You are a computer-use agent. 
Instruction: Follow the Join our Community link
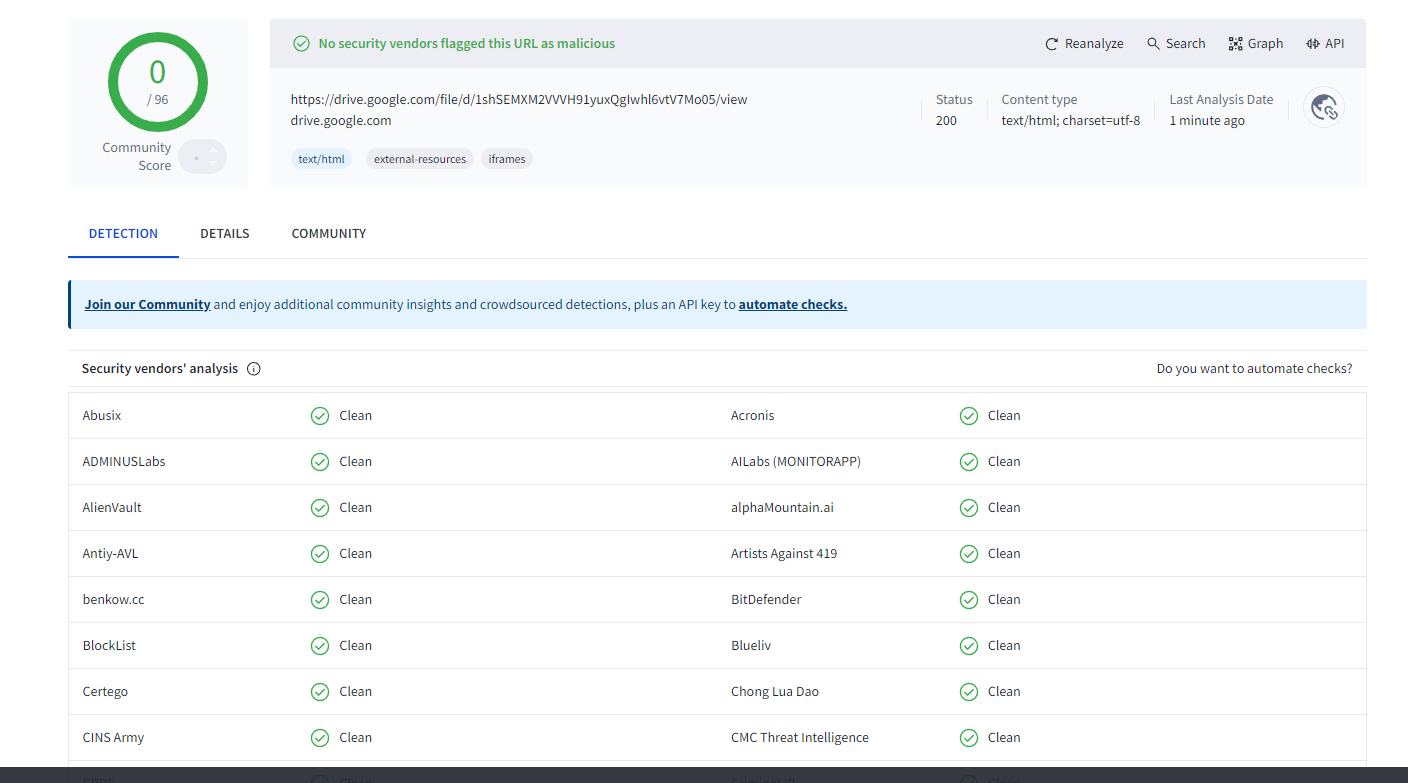click(147, 305)
